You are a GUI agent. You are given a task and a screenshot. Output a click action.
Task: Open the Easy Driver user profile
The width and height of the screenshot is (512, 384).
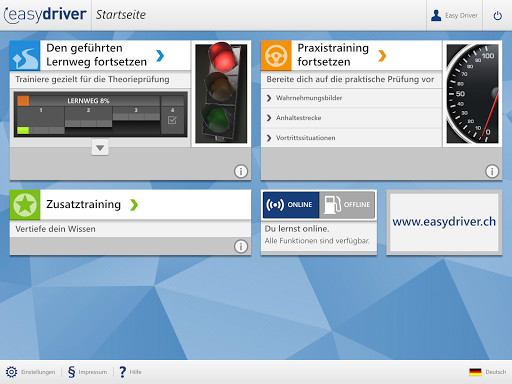(x=454, y=16)
